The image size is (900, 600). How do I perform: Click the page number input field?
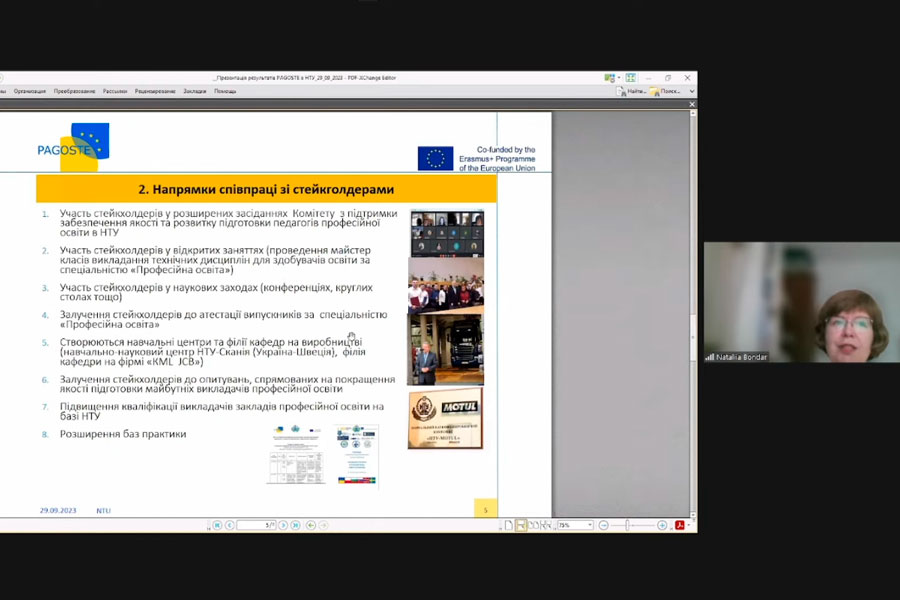257,525
